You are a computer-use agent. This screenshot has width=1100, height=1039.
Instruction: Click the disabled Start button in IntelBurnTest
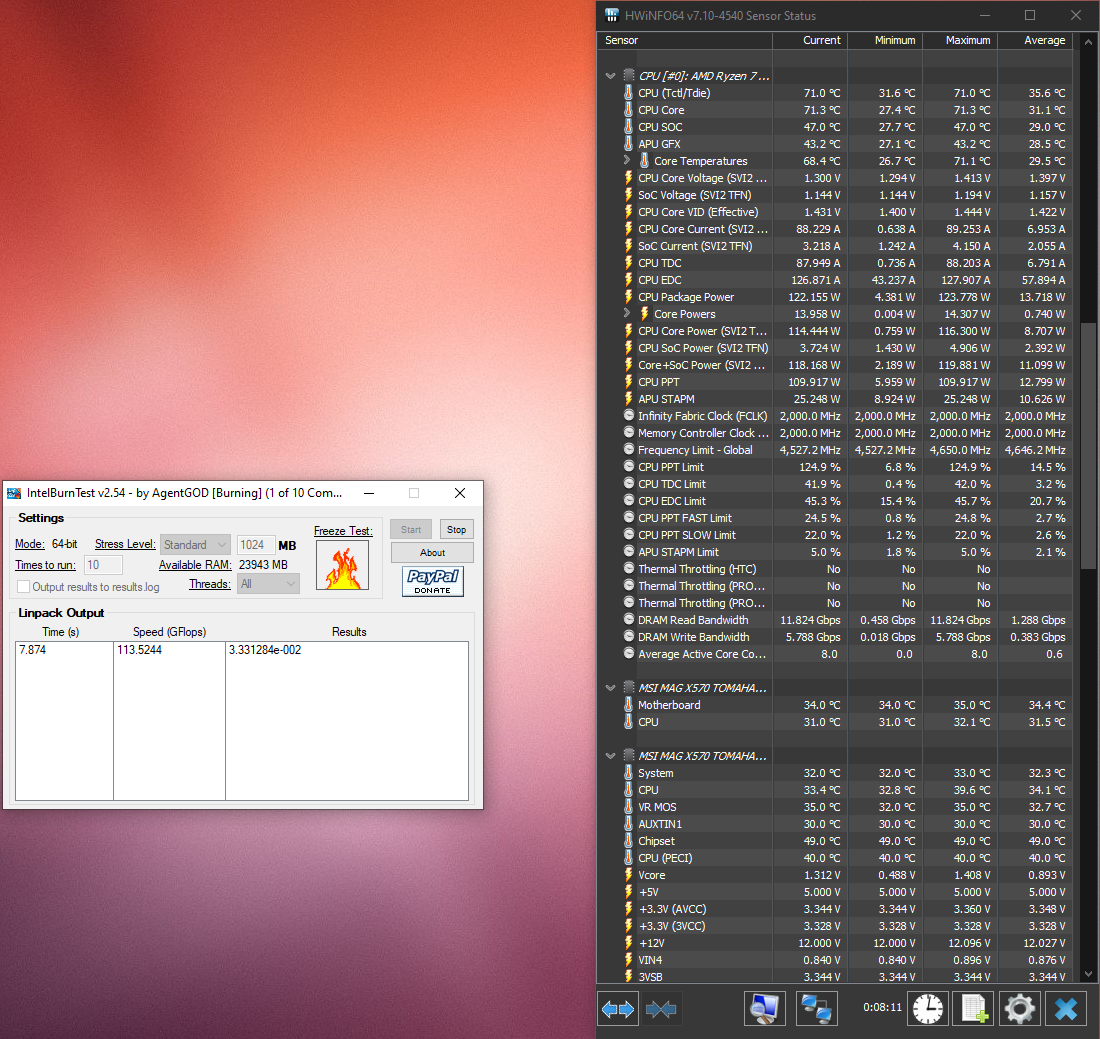click(411, 530)
